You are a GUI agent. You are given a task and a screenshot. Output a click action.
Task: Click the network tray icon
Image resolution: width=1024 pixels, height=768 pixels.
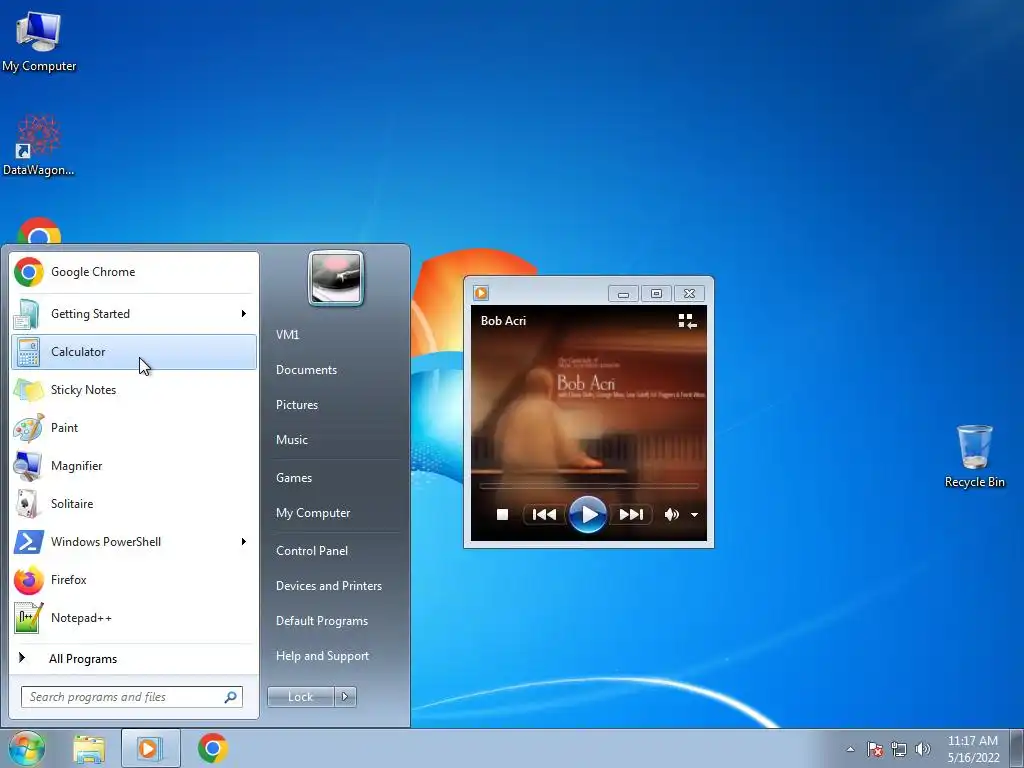[899, 749]
